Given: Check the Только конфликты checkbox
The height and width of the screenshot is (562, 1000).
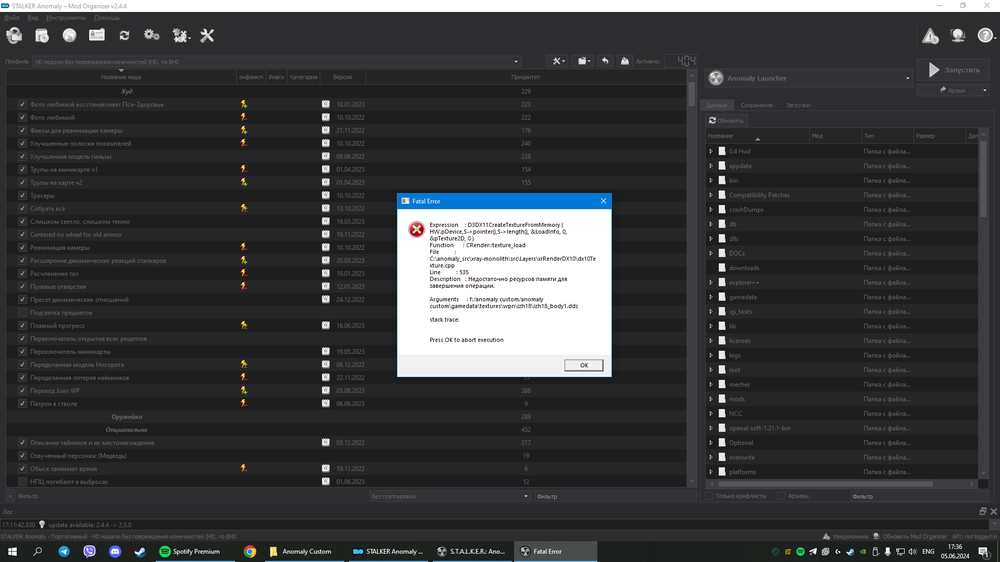Looking at the screenshot, I should click(x=709, y=496).
